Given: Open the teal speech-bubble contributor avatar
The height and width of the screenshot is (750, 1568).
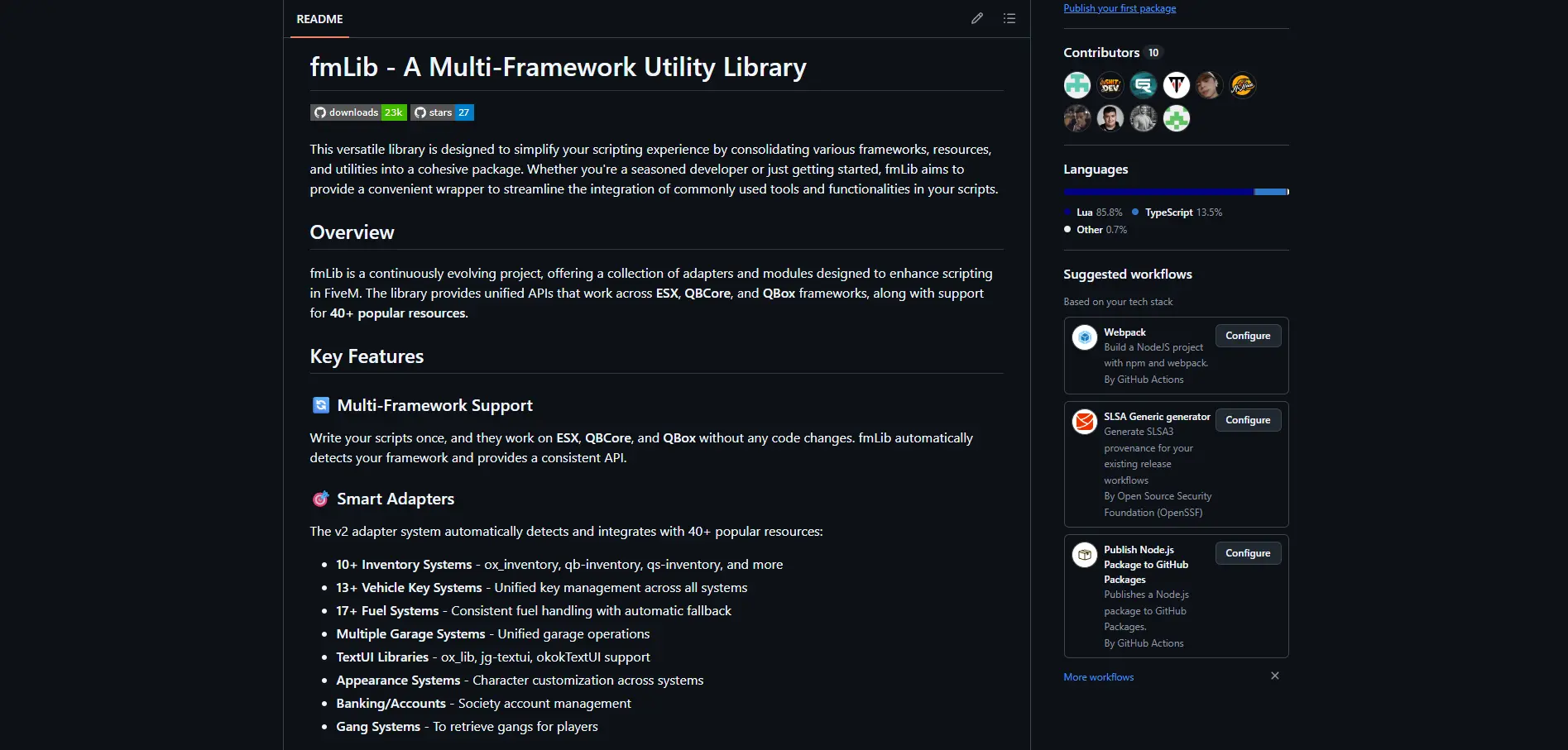Looking at the screenshot, I should point(1144,85).
